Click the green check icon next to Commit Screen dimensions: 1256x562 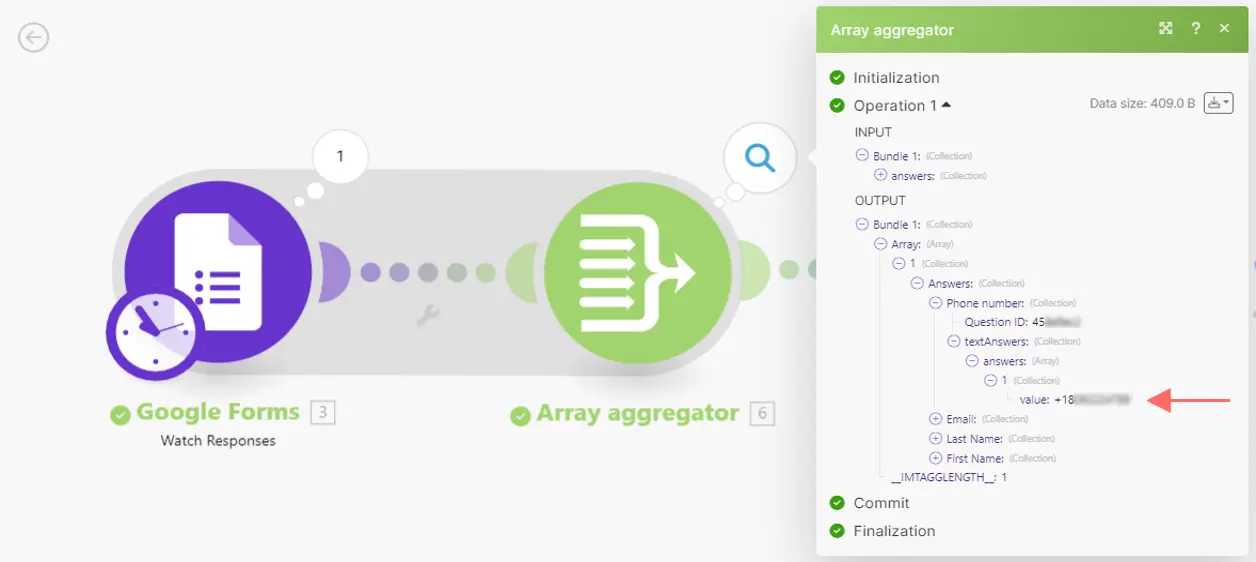(837, 503)
